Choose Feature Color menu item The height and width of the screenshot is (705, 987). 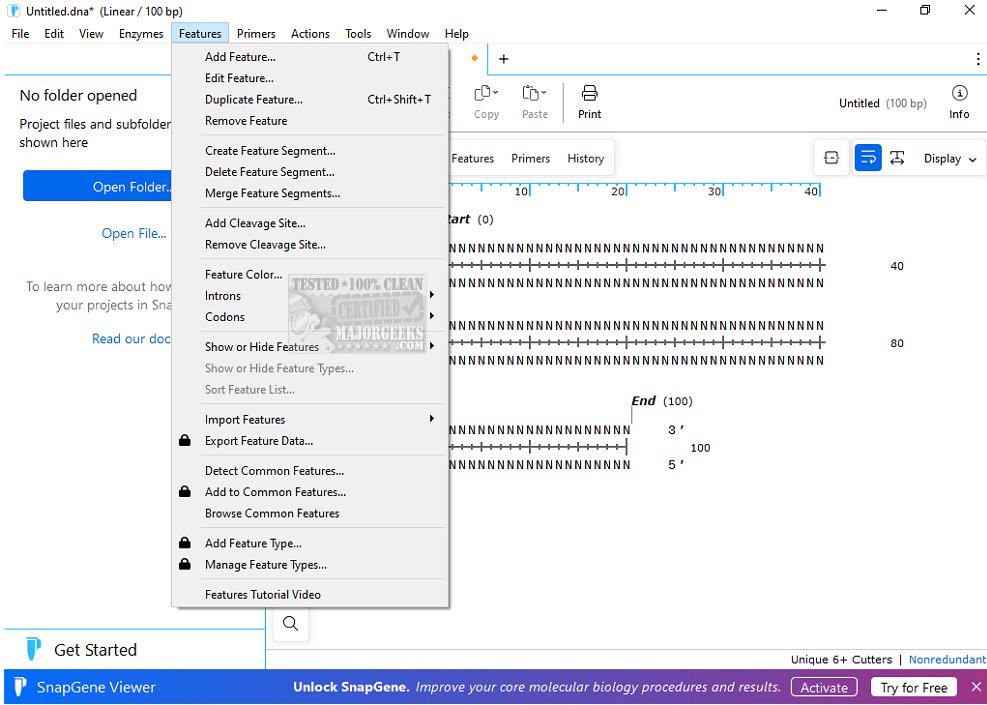point(310,274)
